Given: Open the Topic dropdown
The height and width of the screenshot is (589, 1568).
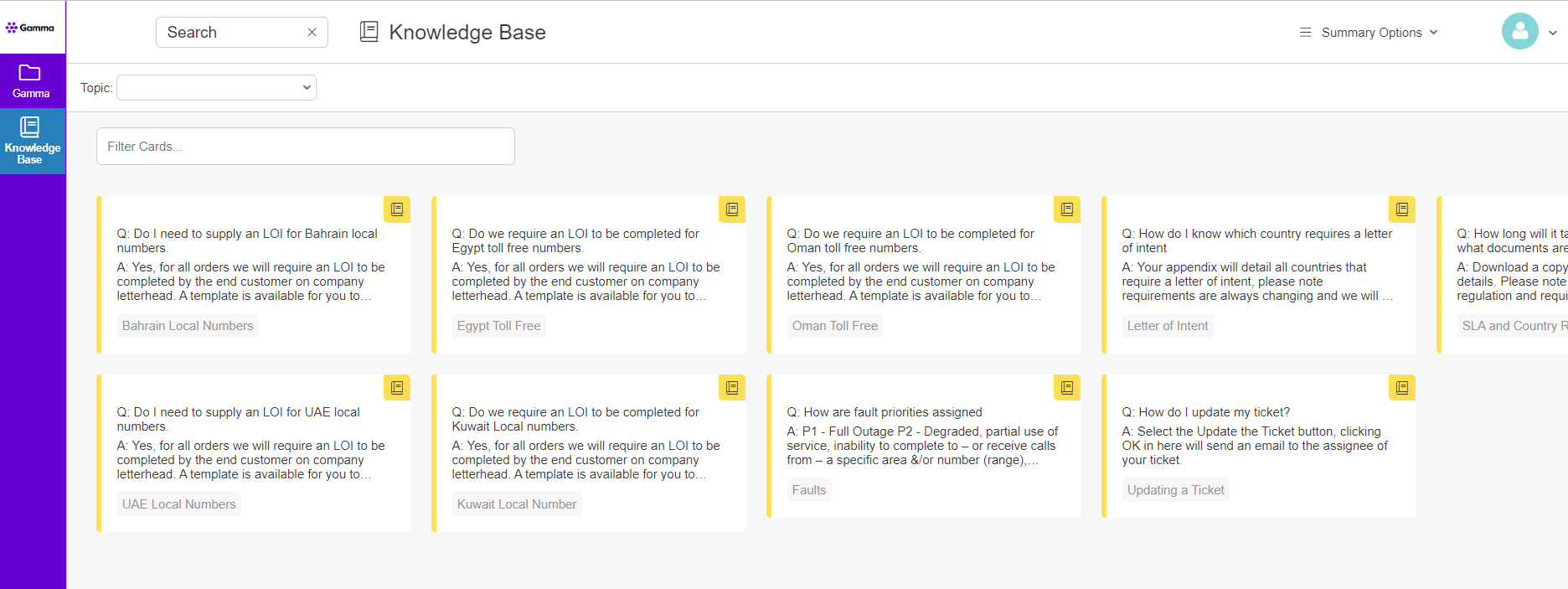Looking at the screenshot, I should [216, 87].
